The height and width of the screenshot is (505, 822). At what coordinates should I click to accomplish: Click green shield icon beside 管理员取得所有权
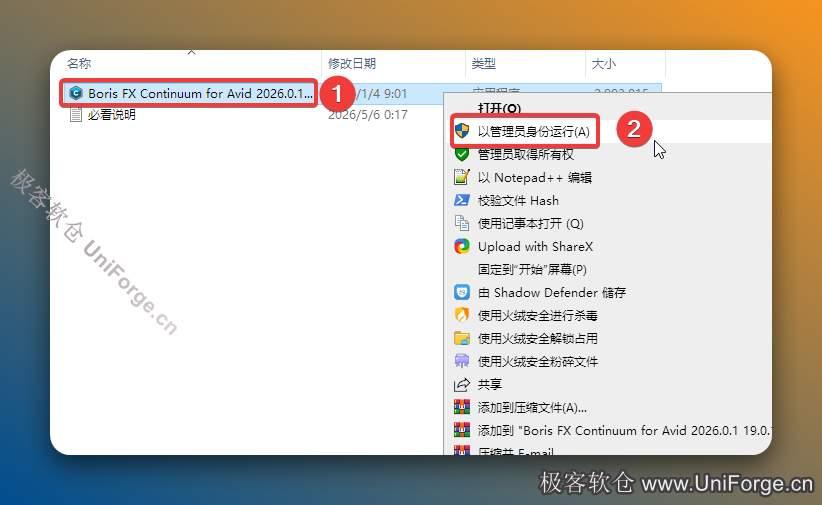point(462,154)
